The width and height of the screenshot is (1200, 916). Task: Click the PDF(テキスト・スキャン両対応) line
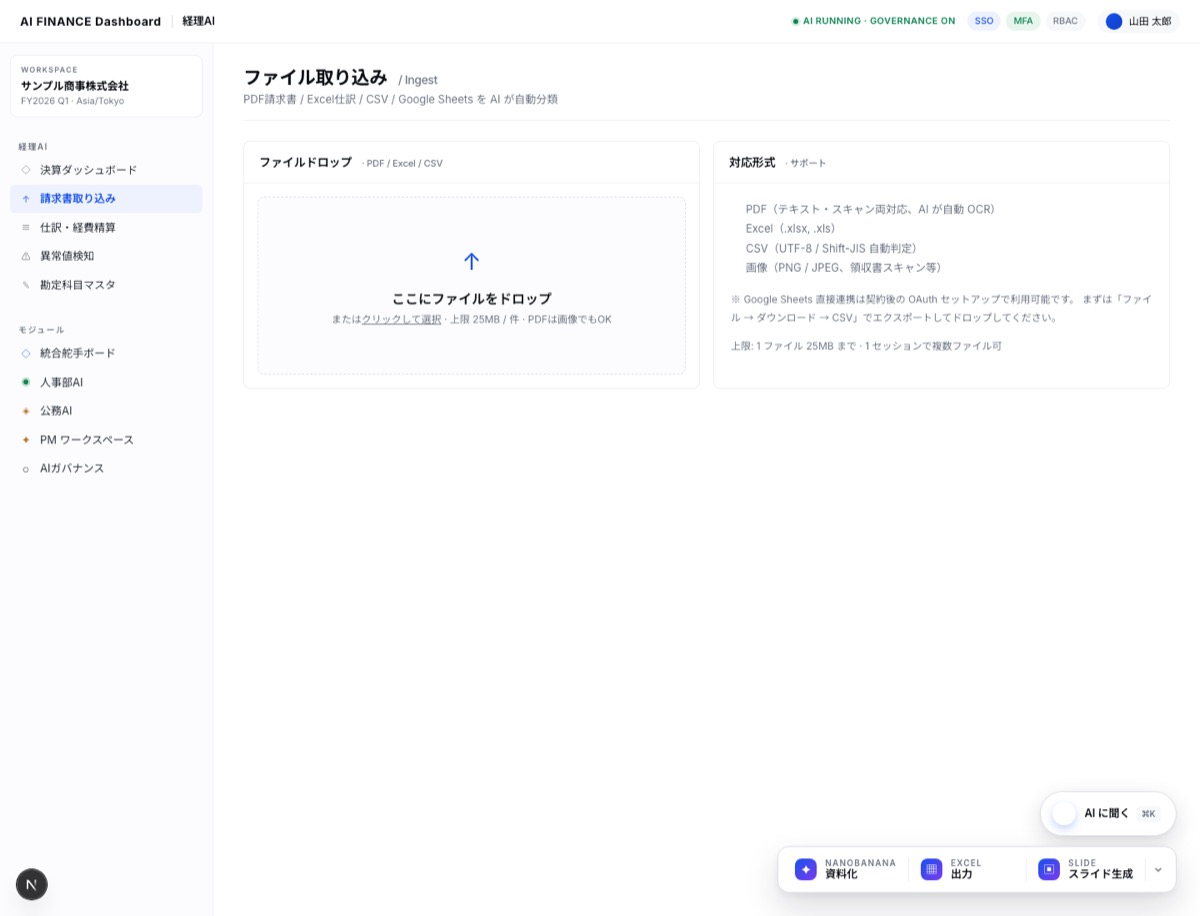[870, 209]
